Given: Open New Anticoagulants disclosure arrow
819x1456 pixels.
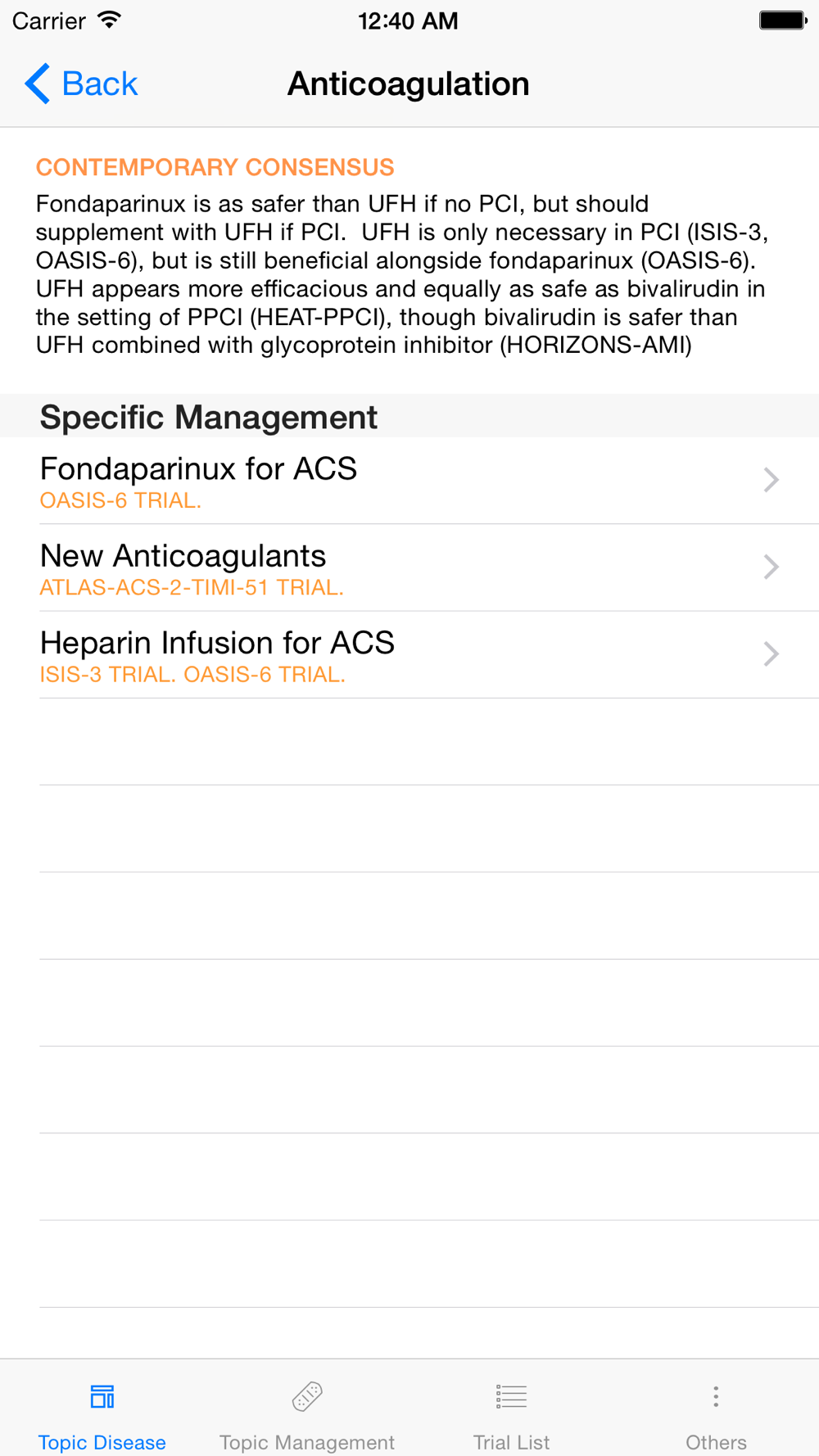Looking at the screenshot, I should coord(771,567).
